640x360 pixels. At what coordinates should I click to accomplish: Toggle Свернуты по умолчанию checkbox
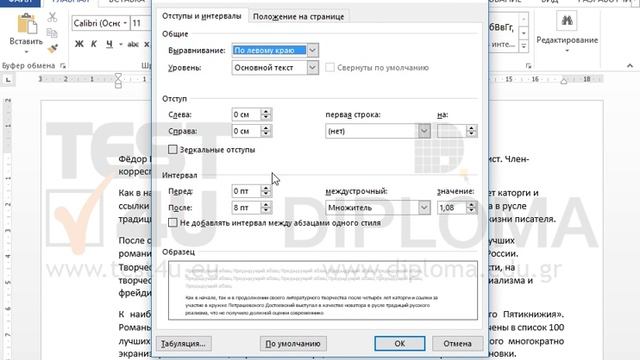(x=329, y=68)
